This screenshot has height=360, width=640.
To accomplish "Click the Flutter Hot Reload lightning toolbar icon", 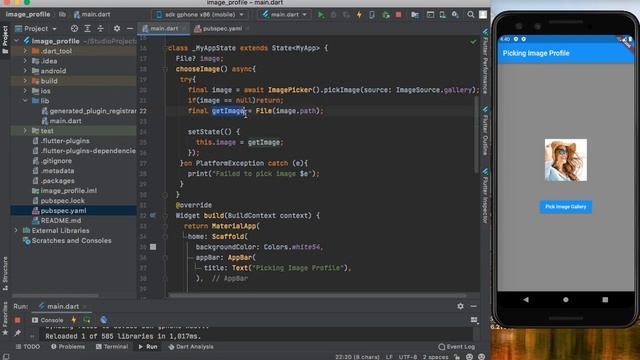I will [x=359, y=15].
